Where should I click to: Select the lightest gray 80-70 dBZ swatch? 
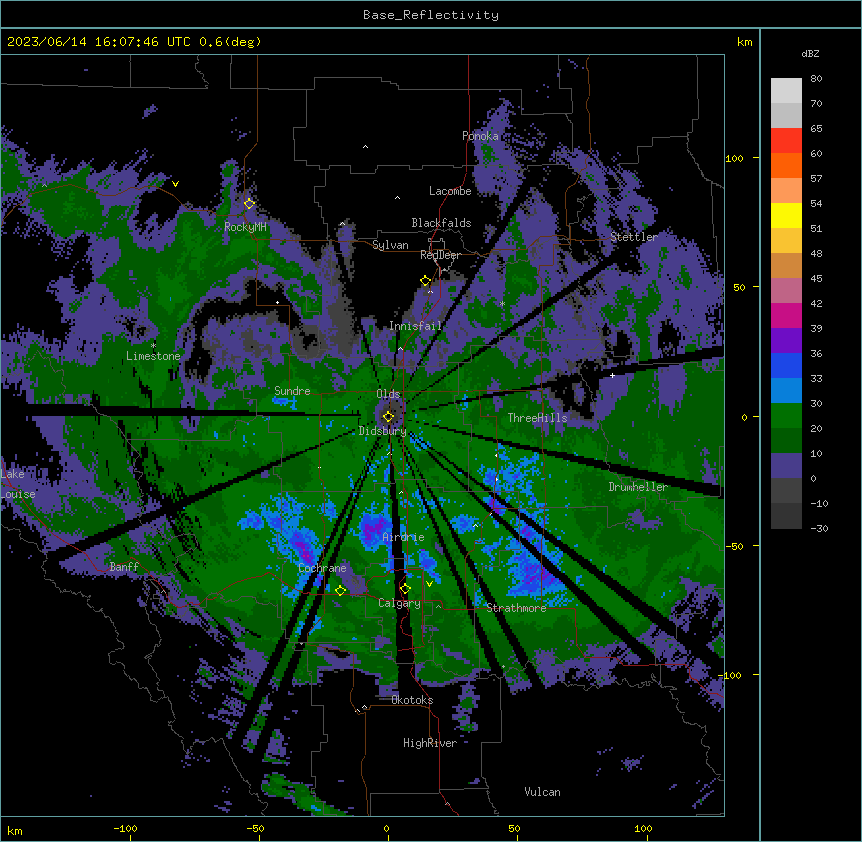tap(786, 91)
